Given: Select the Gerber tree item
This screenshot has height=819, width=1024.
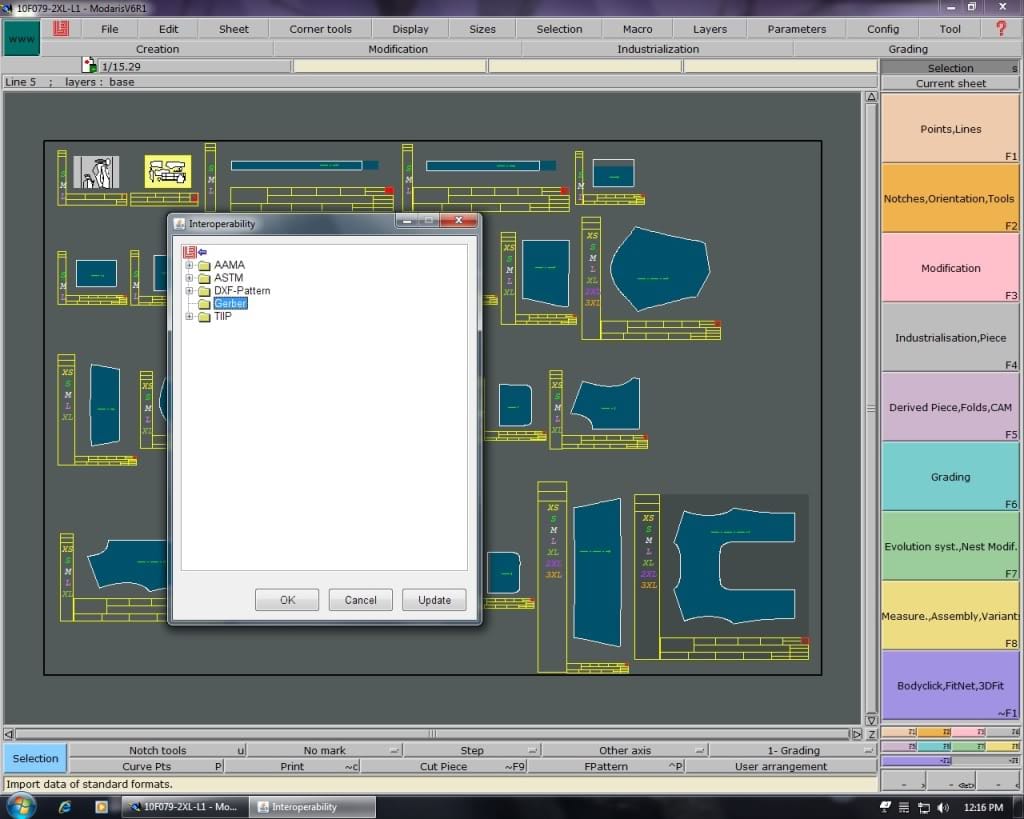Looking at the screenshot, I should [231, 304].
